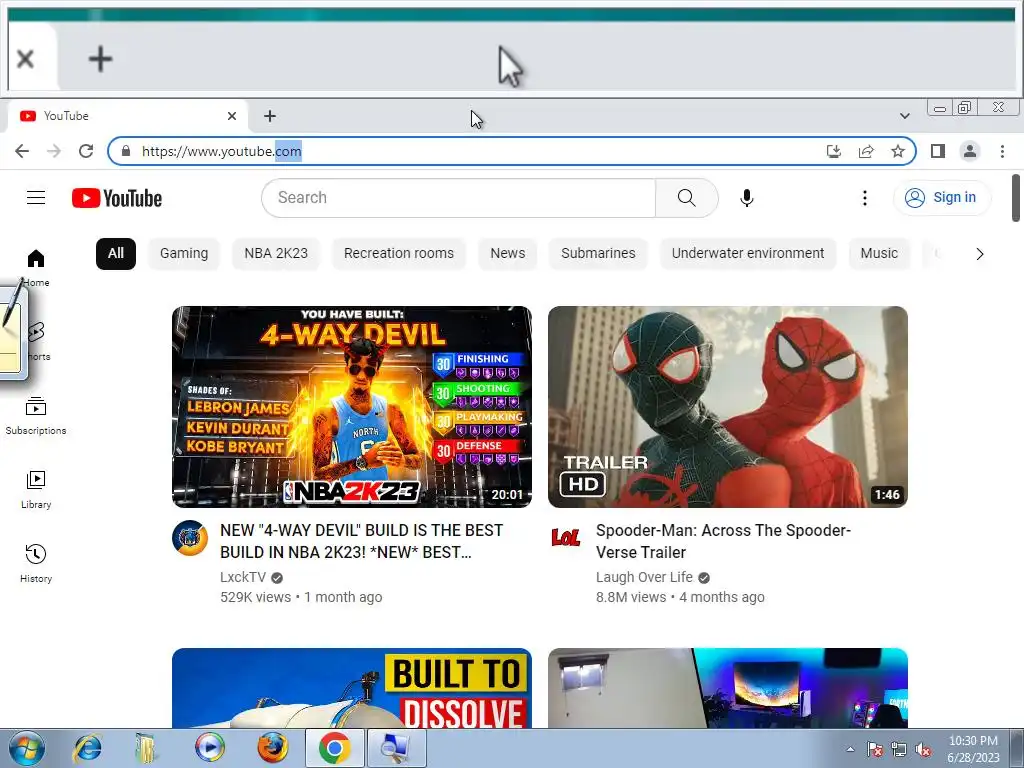Click the Sign in button

click(x=941, y=198)
